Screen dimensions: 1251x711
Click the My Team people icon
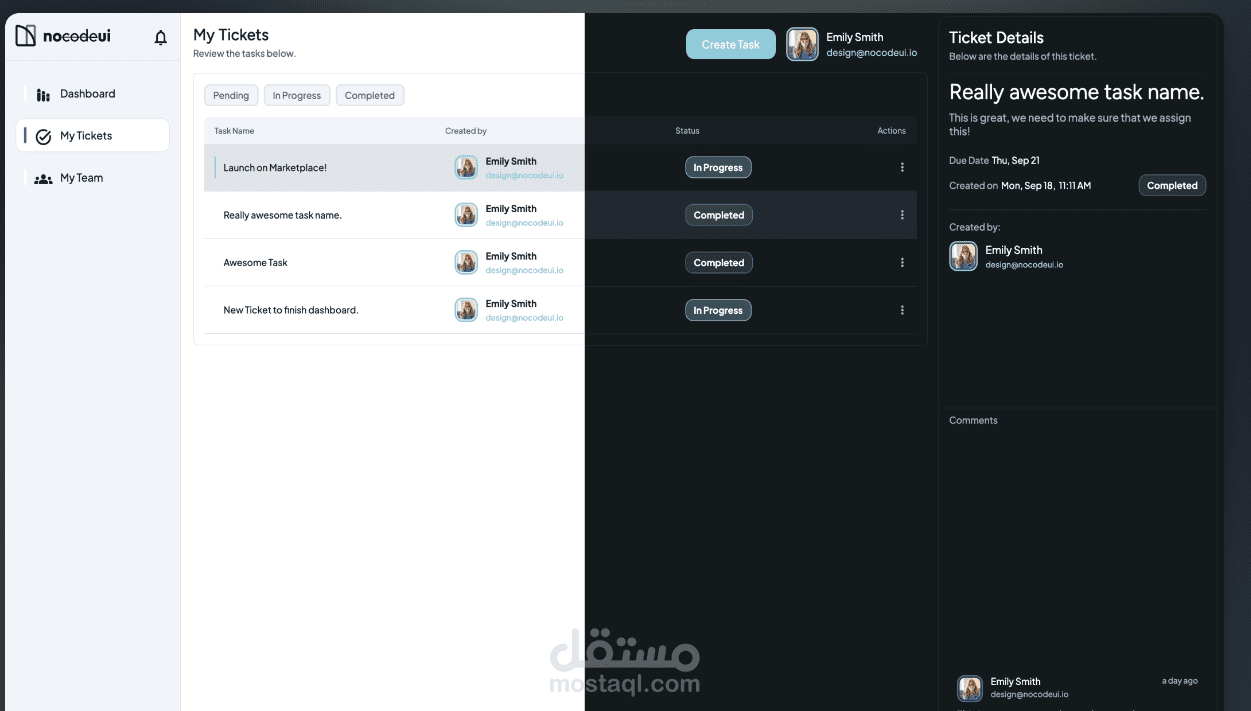[x=43, y=179]
